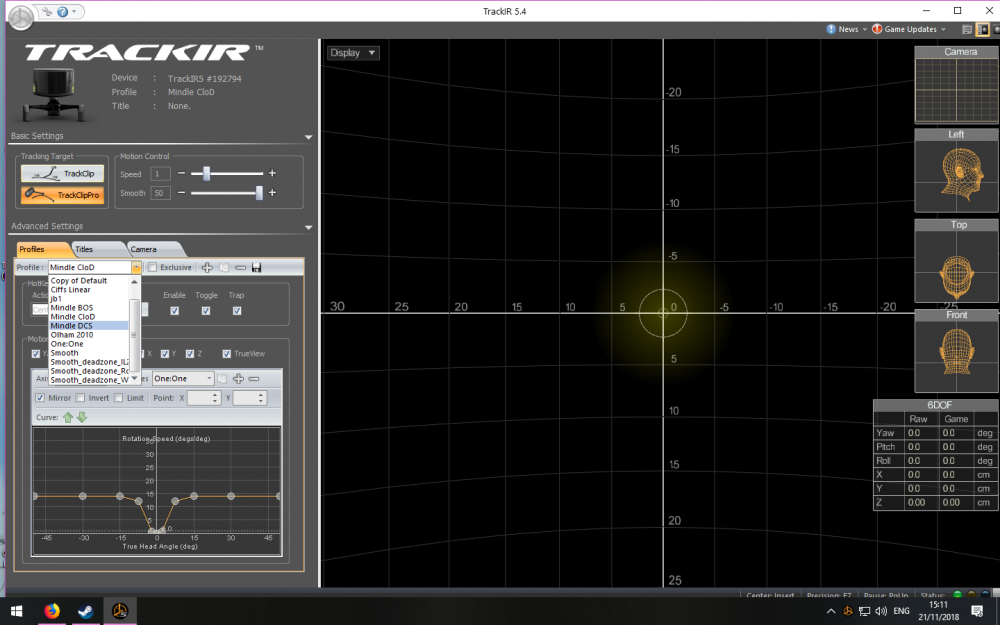
Task: Decrease Smooth with the minus icon
Action: (181, 193)
